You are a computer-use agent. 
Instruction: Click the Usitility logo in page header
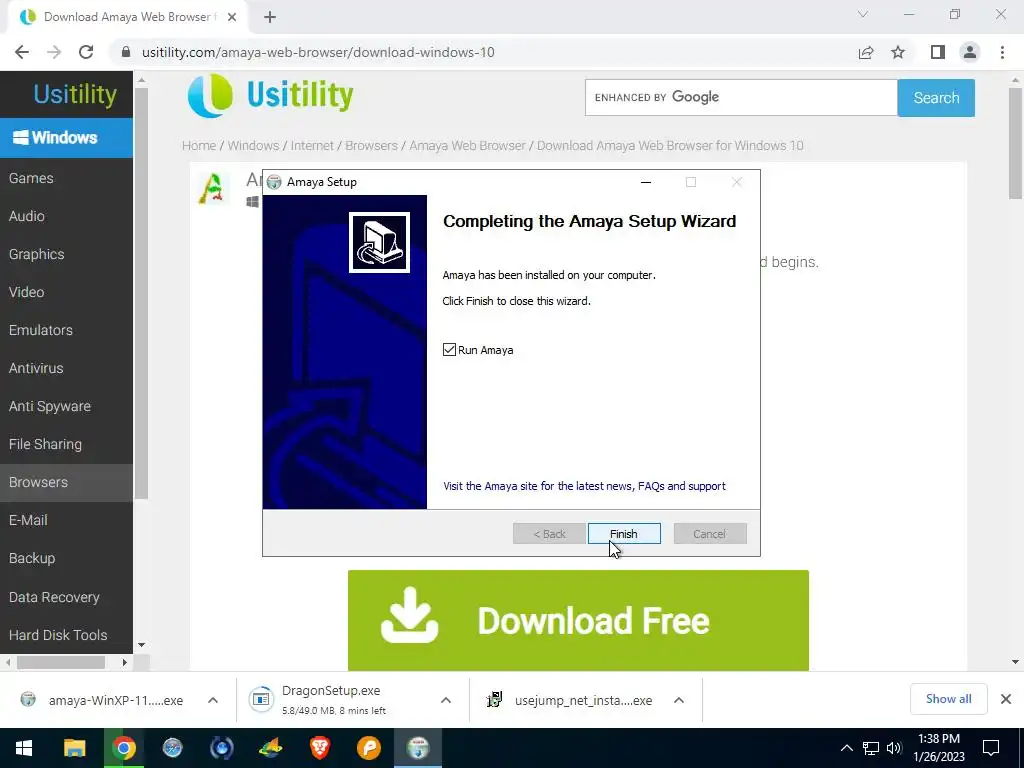coord(270,95)
